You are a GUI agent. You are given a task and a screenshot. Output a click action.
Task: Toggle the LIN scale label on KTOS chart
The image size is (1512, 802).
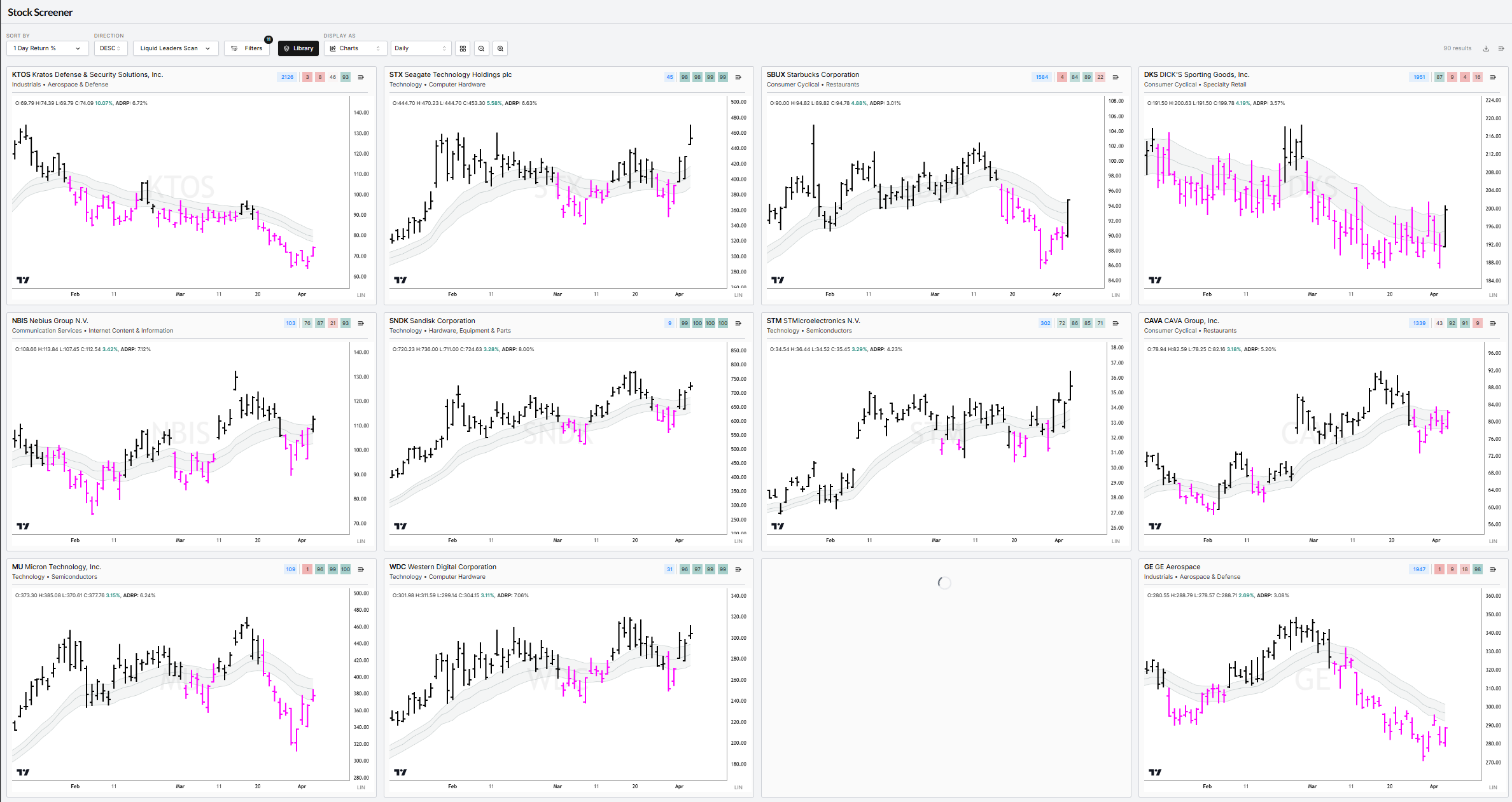[361, 295]
